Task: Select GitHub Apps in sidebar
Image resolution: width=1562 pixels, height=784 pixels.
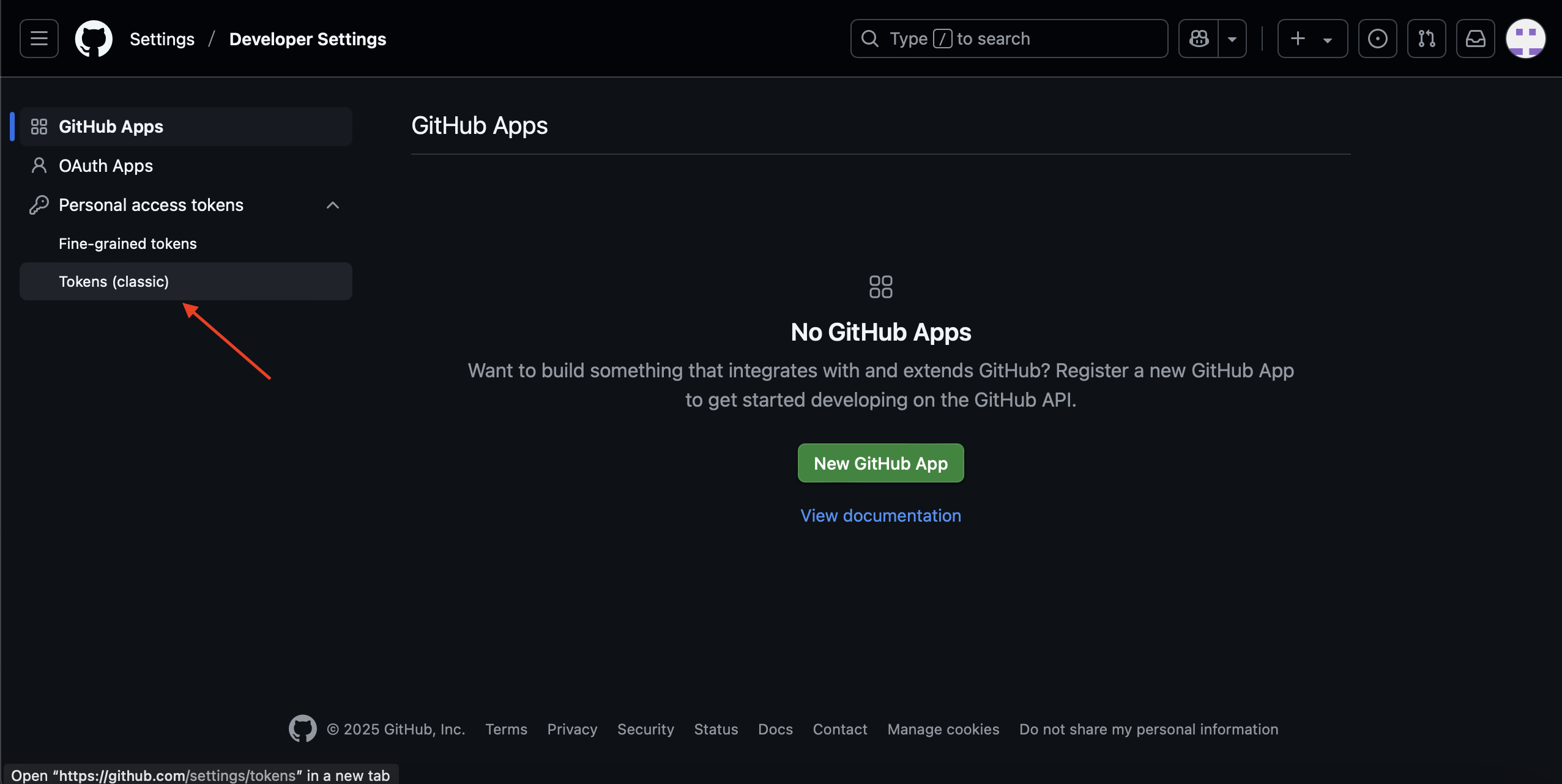Action: point(186,127)
